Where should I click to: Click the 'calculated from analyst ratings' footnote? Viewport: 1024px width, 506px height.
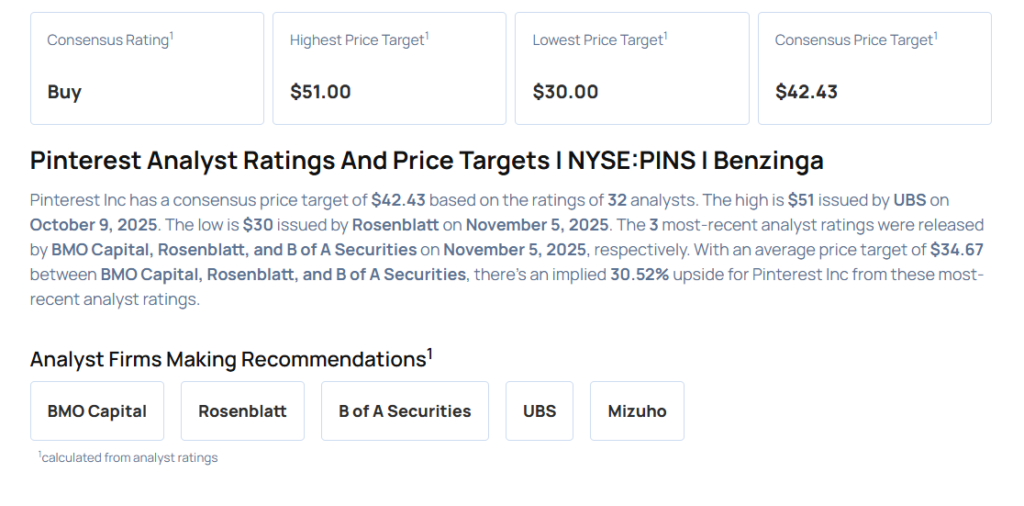[x=128, y=458]
